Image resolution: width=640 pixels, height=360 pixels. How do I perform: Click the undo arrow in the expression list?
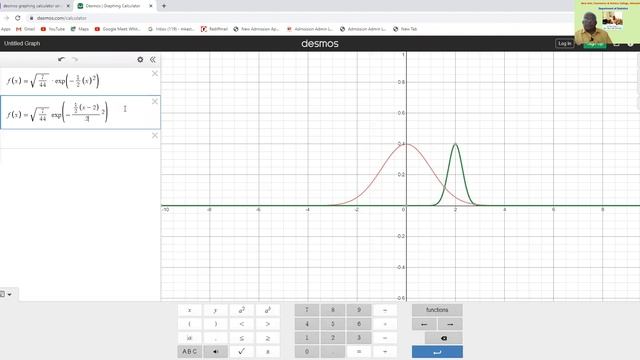(x=61, y=59)
